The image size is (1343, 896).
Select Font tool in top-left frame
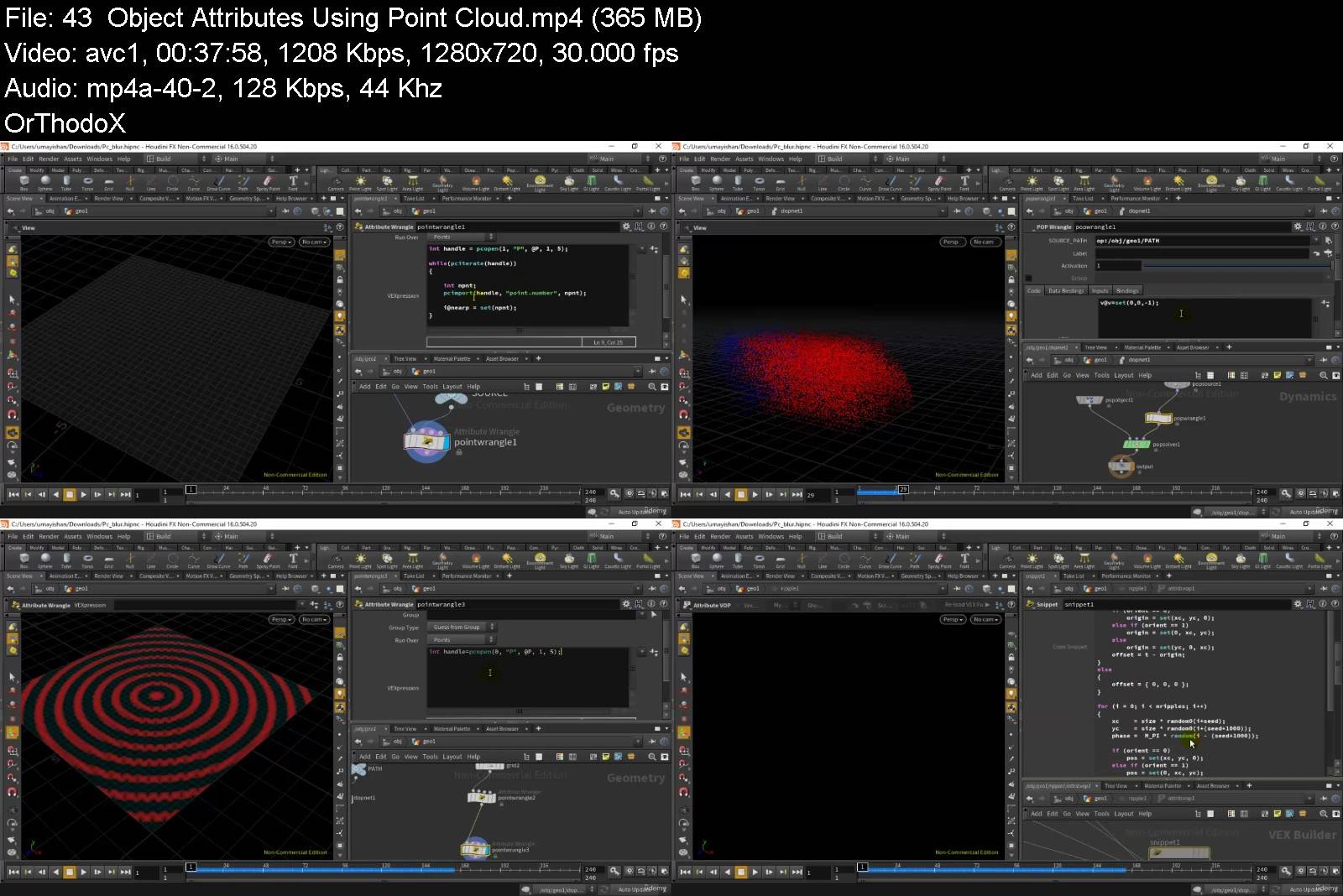293,183
